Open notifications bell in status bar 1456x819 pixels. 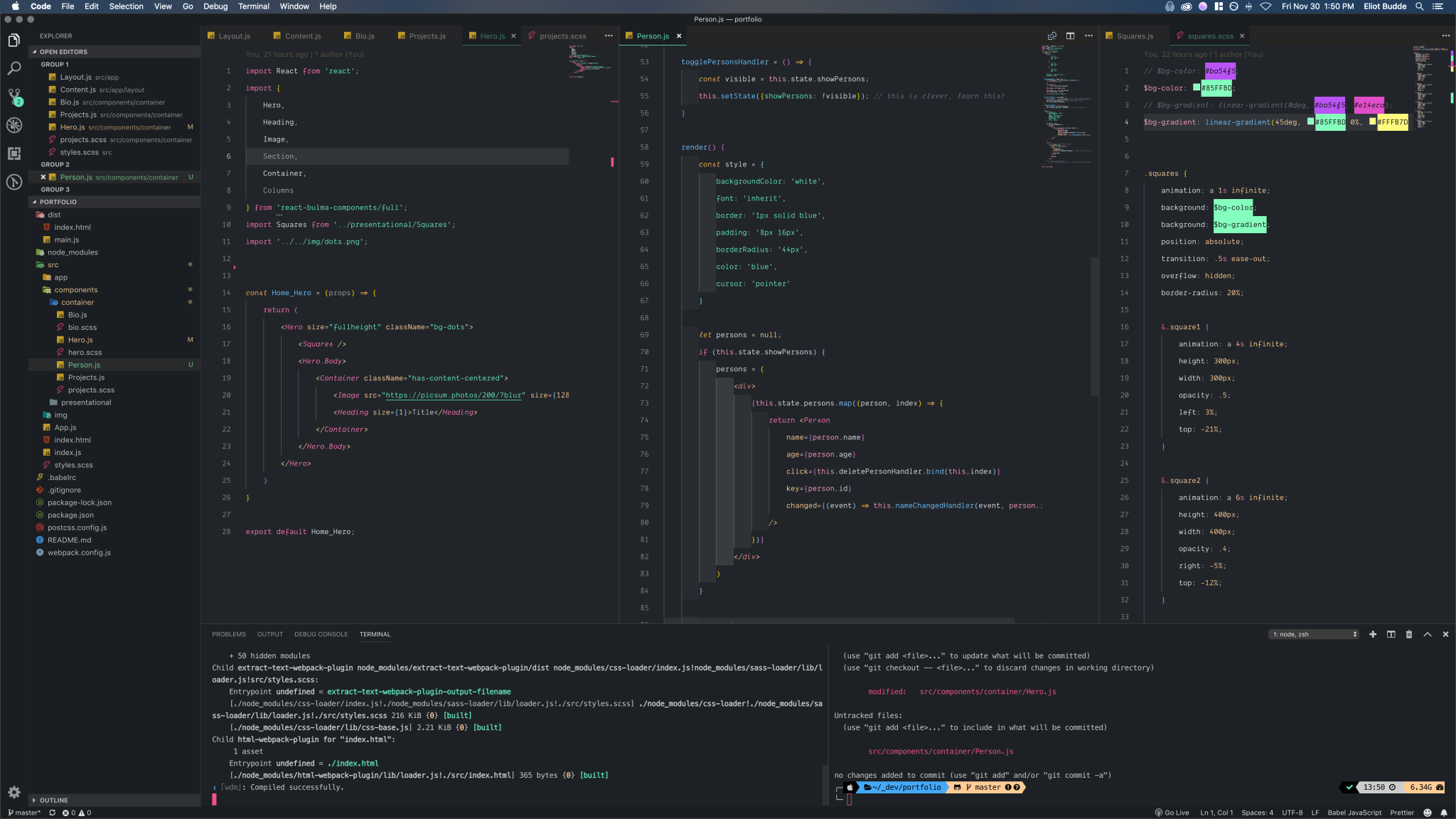1444,813
